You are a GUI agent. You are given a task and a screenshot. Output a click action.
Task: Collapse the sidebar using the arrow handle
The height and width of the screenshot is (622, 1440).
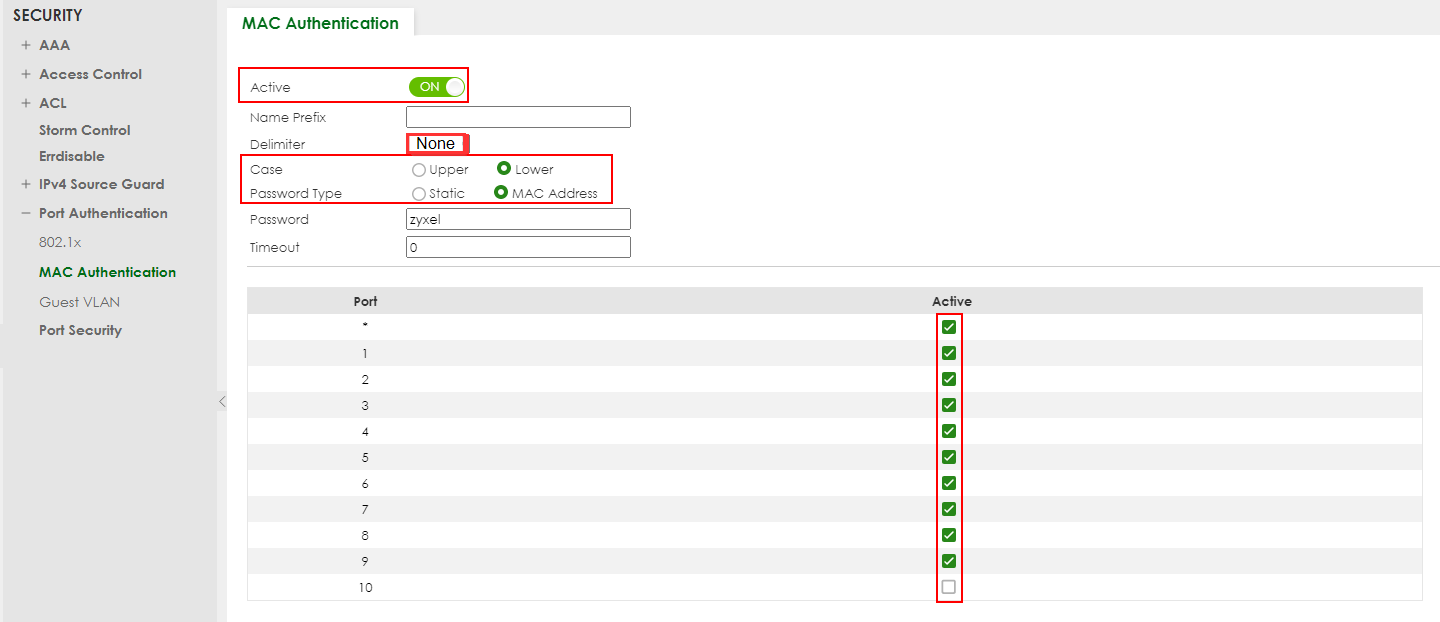[222, 402]
